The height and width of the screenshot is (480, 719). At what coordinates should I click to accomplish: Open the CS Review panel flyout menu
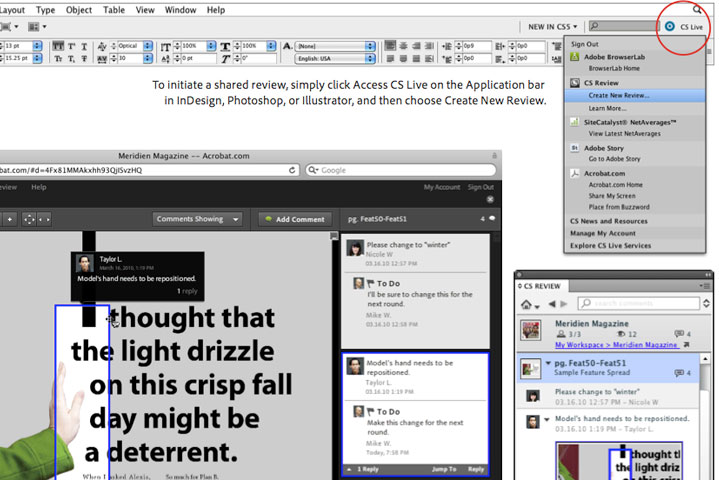pos(705,286)
